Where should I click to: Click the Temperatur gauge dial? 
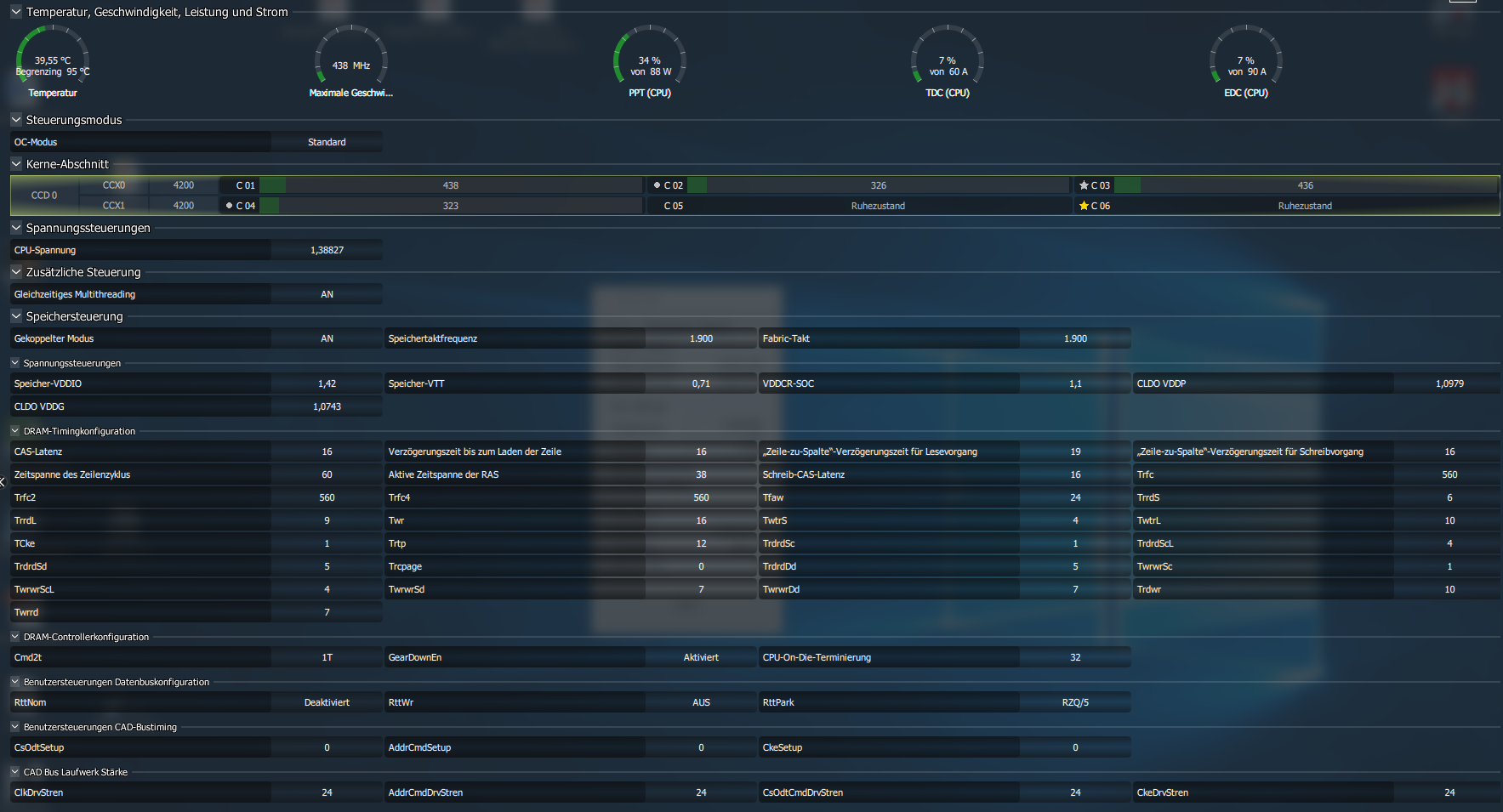click(x=53, y=55)
